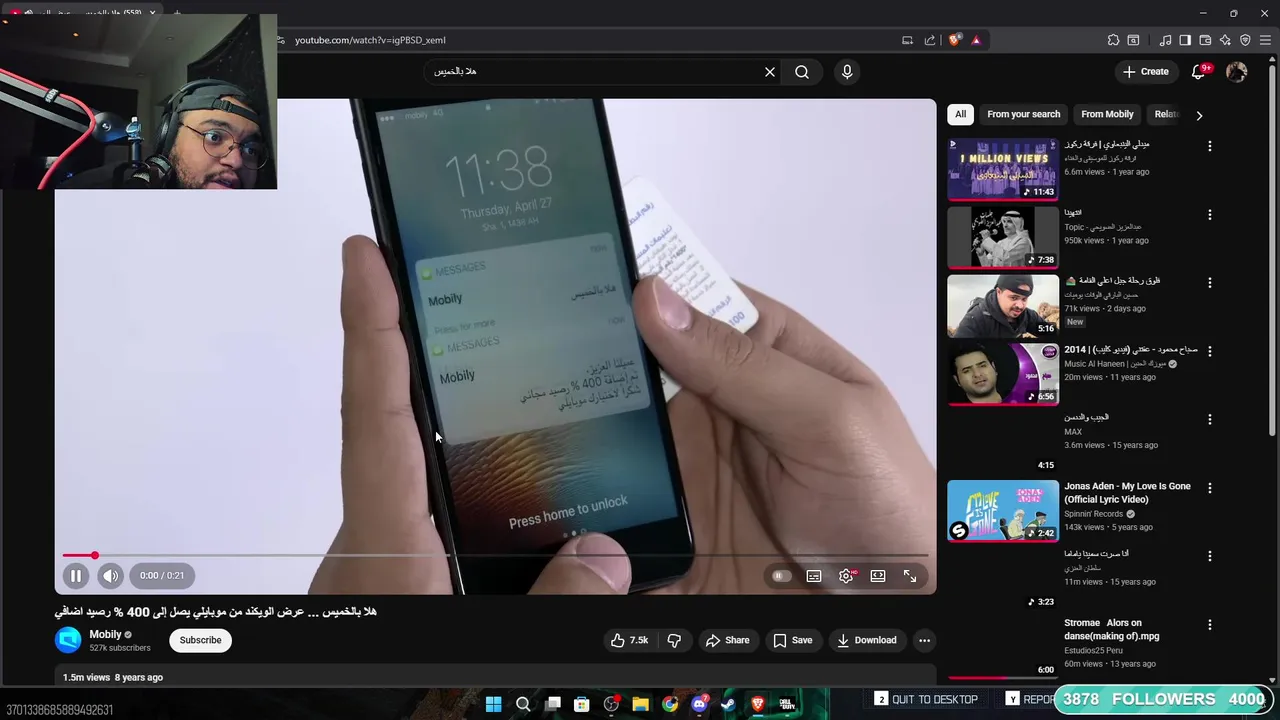Viewport: 1280px width, 720px height.
Task: Open the Brave Rewards triangle icon
Action: click(x=976, y=40)
